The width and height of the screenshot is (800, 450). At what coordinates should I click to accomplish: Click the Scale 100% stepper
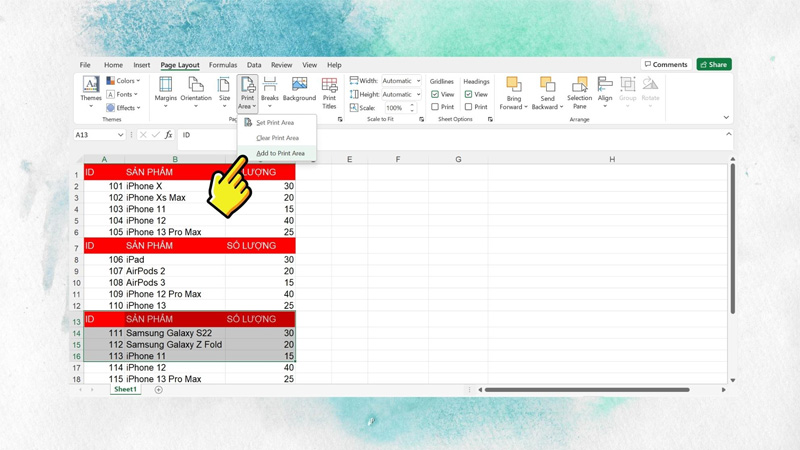coord(412,108)
